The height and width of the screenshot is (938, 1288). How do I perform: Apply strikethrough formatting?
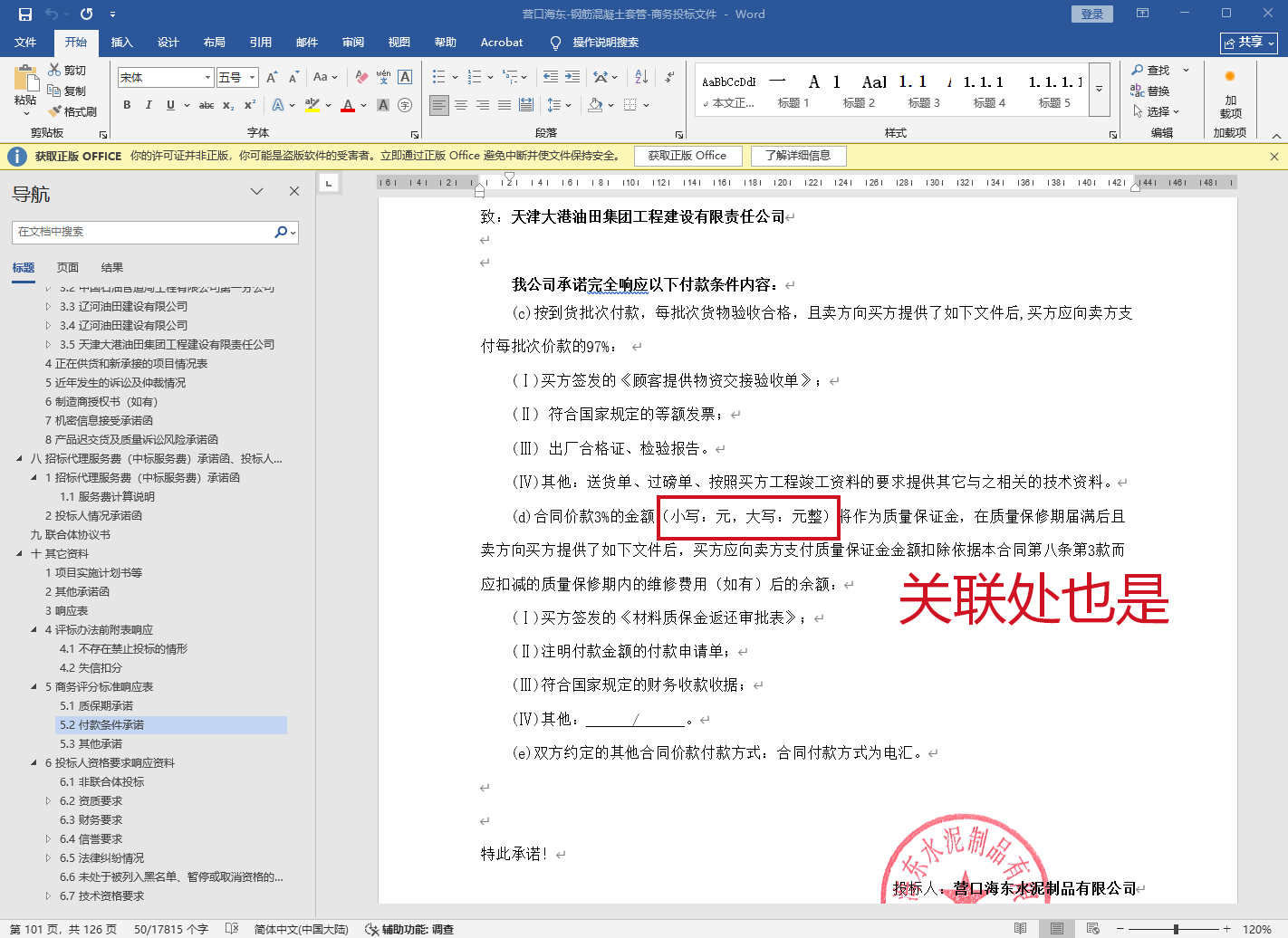(x=207, y=105)
